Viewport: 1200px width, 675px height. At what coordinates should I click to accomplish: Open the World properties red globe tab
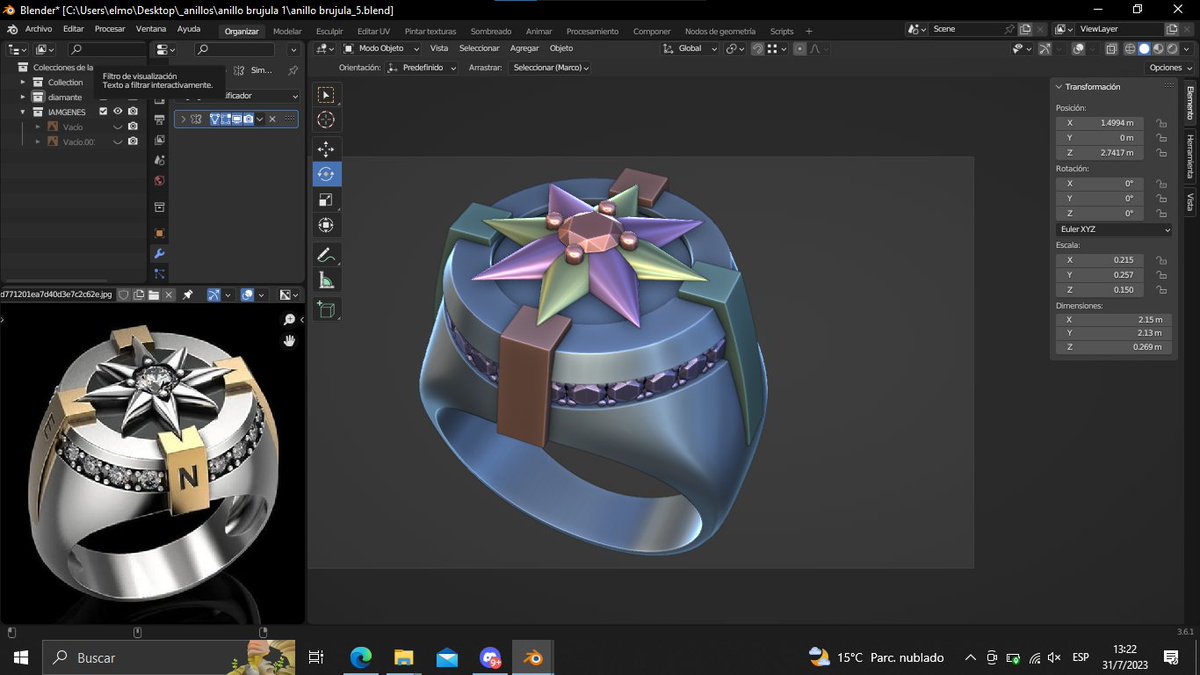click(x=159, y=181)
